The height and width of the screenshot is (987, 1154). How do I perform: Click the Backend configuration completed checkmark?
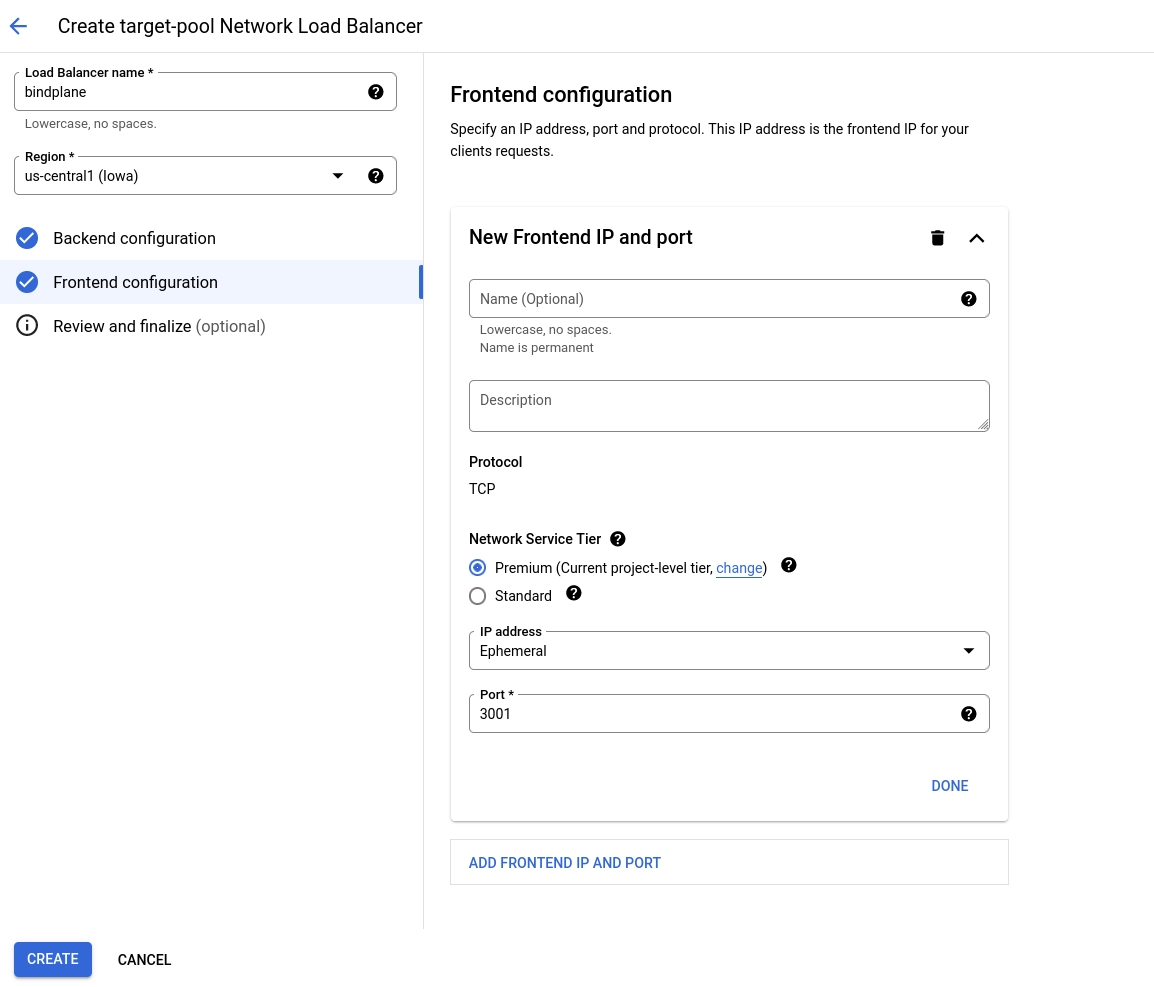click(x=27, y=238)
